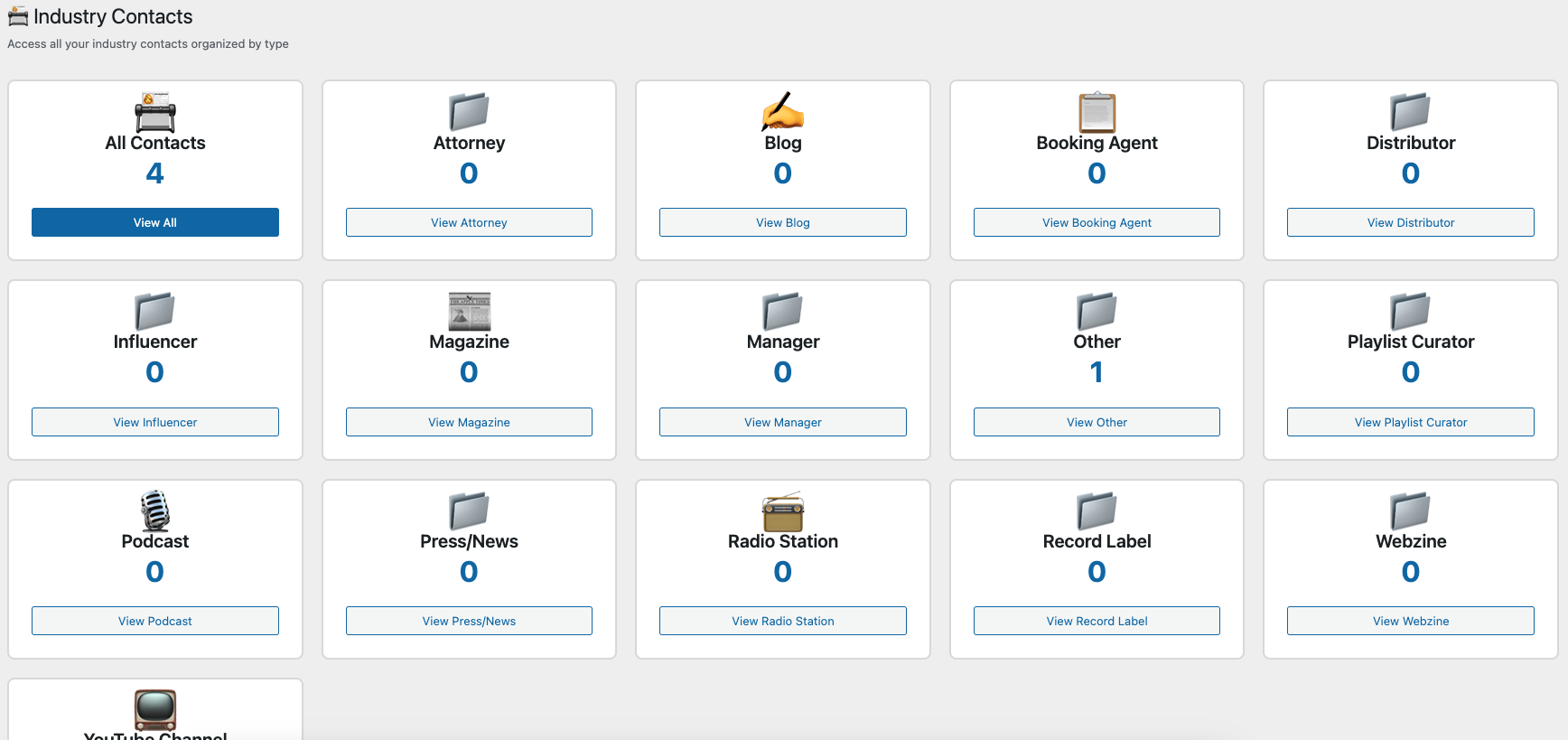The height and width of the screenshot is (740, 1568).
Task: Open all contacts with View All button
Action: click(x=155, y=222)
